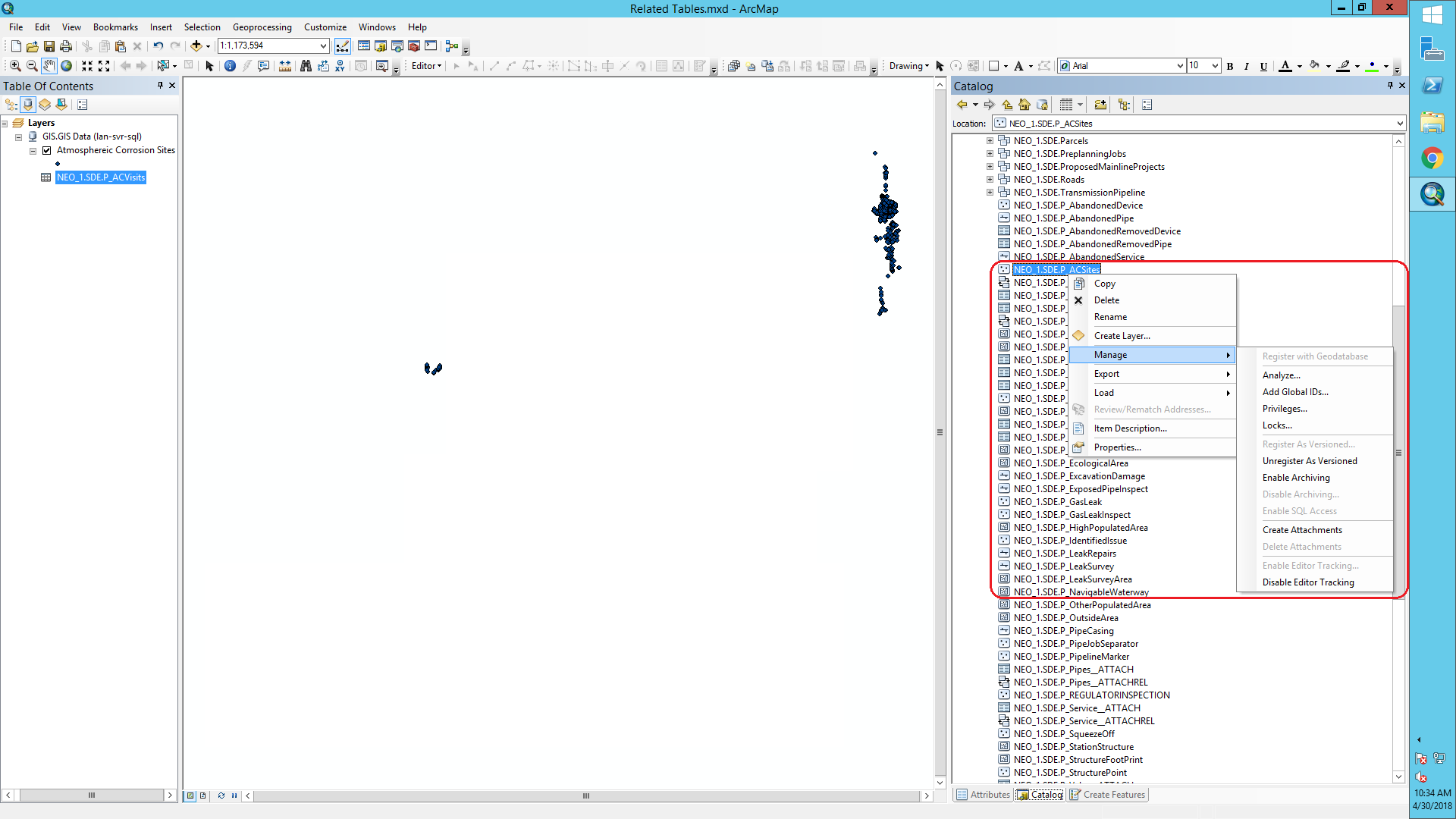The width and height of the screenshot is (1456, 819).
Task: Collapse the GIS.GIS Data group
Action: [x=19, y=137]
